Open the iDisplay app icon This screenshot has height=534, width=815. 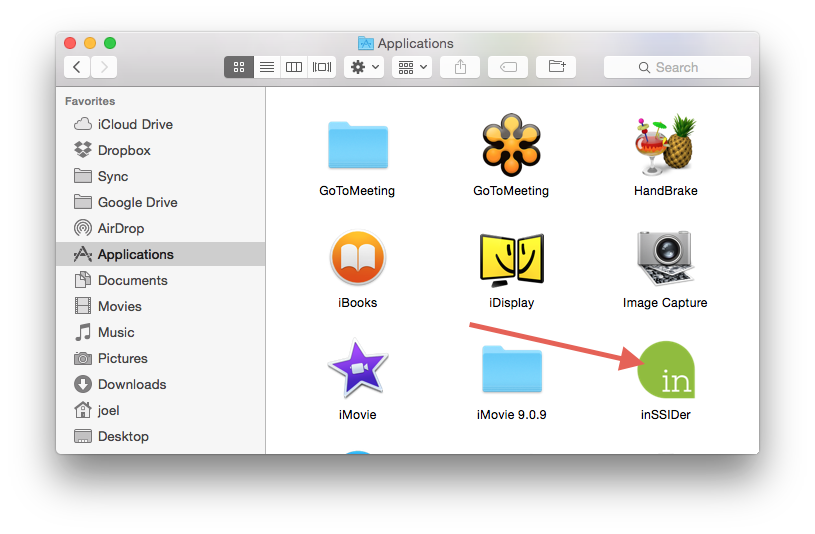pyautogui.click(x=511, y=259)
